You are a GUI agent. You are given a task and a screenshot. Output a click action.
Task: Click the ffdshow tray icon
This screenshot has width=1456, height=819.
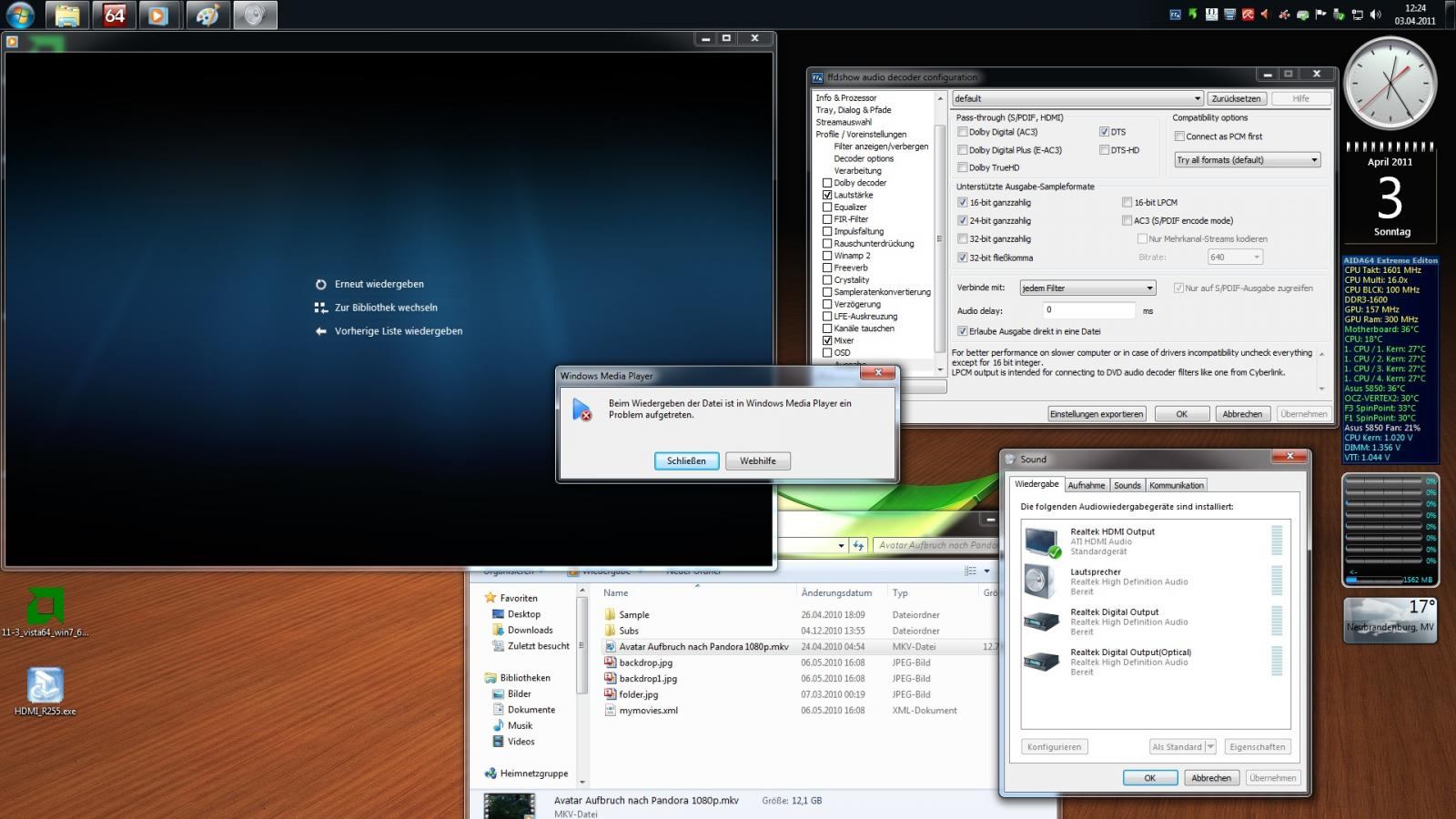point(1175,15)
